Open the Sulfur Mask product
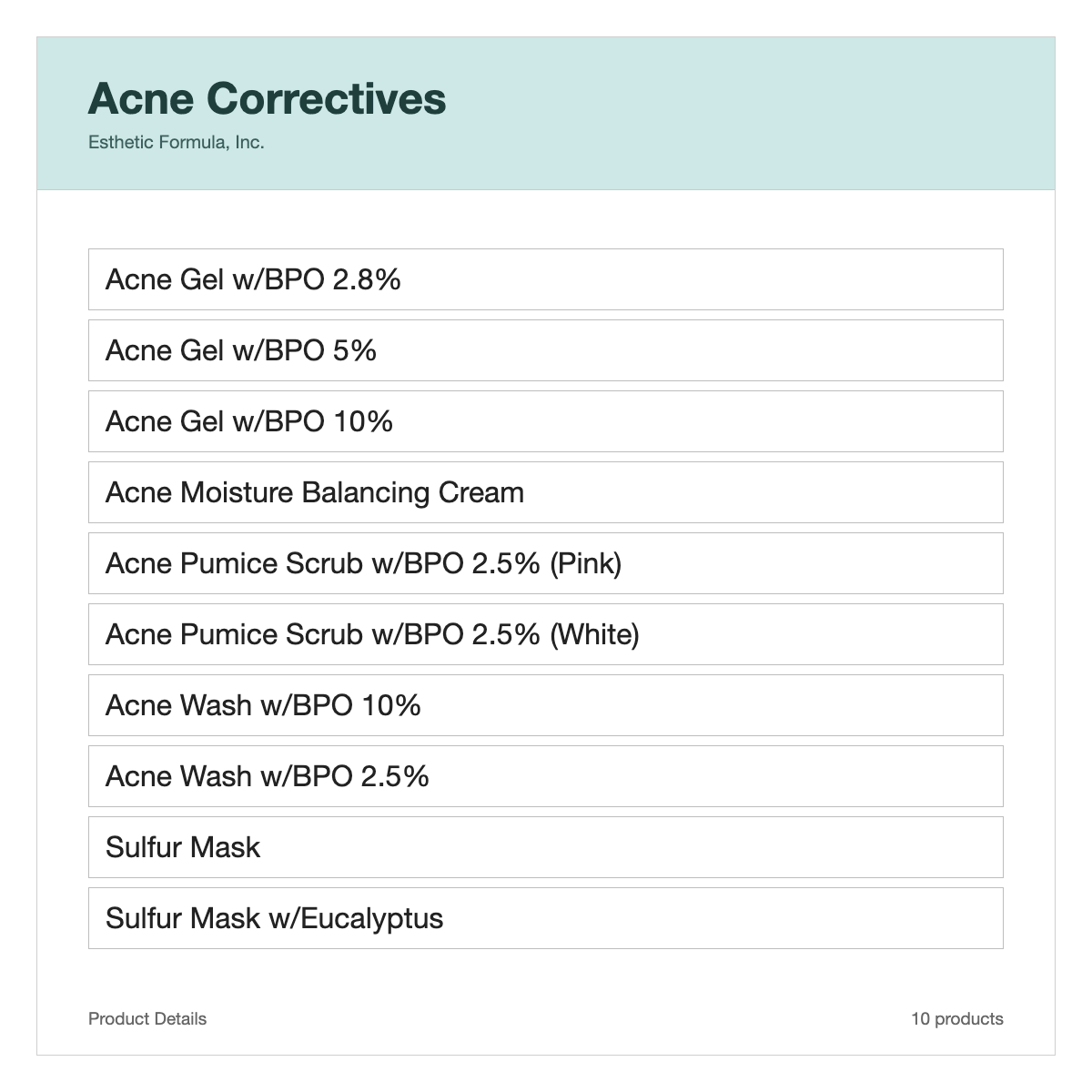The height and width of the screenshot is (1092, 1092). (x=546, y=847)
